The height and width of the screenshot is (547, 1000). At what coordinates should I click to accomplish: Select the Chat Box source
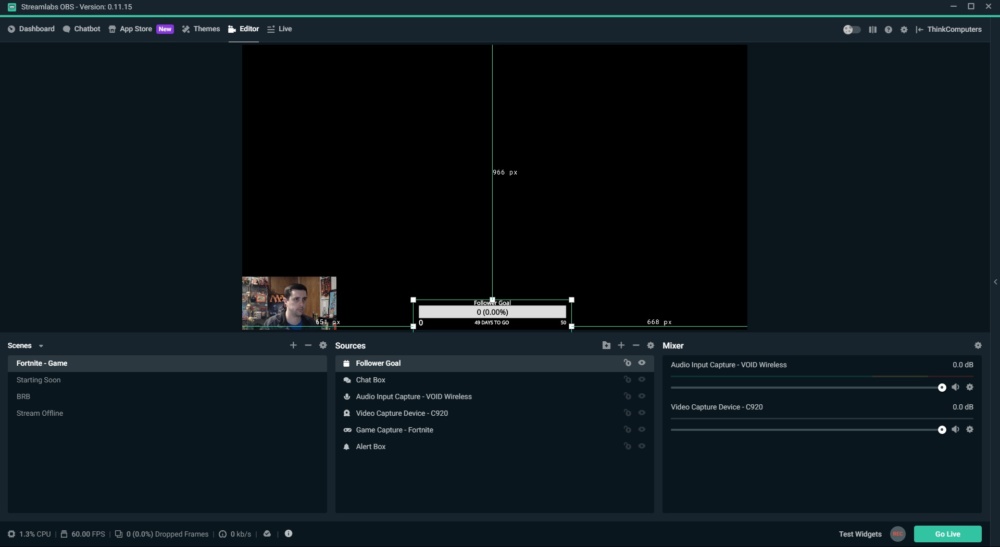click(494, 380)
